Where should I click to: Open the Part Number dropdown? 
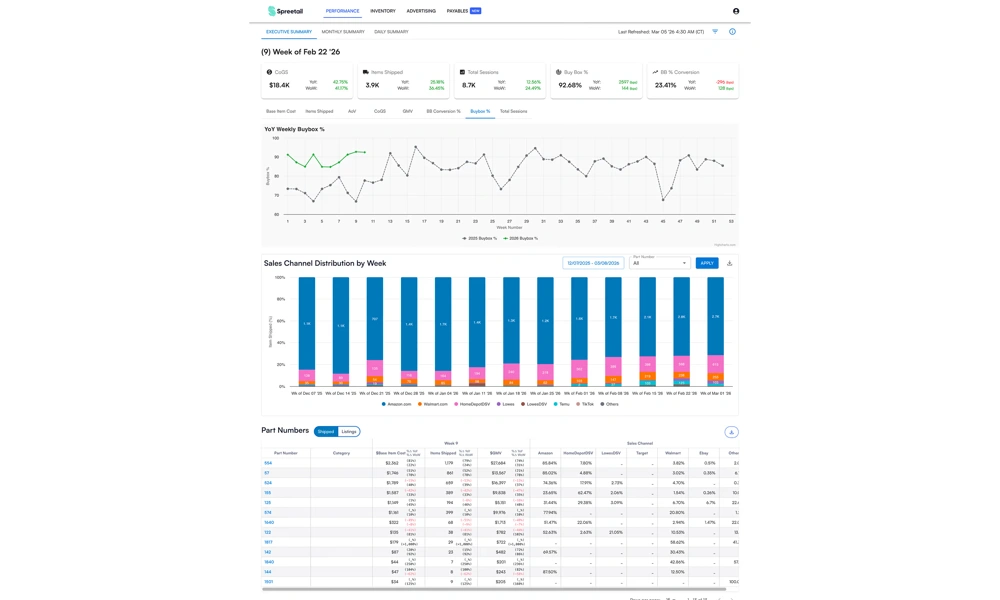[x=660, y=263]
